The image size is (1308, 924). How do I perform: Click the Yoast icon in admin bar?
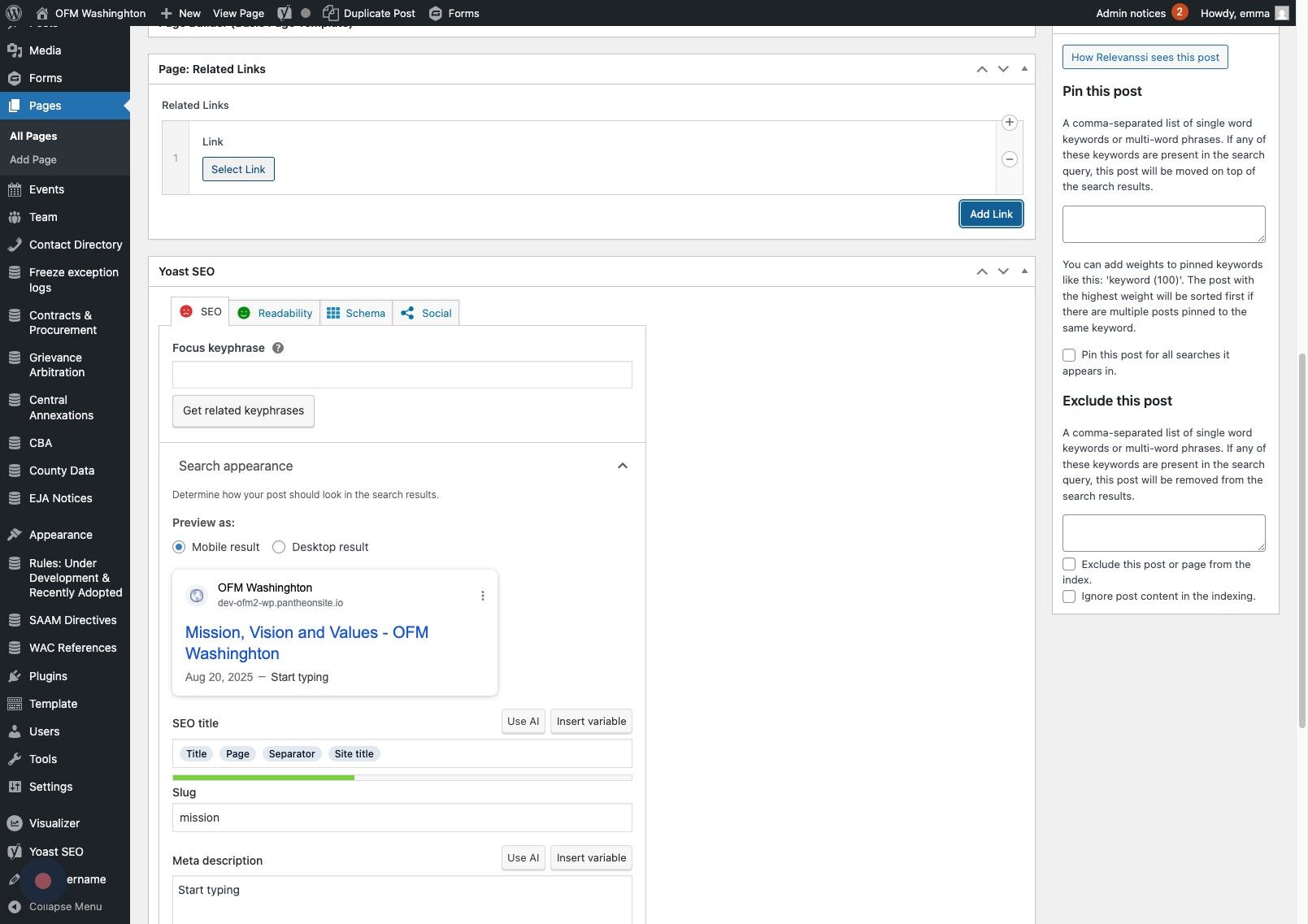pos(284,13)
